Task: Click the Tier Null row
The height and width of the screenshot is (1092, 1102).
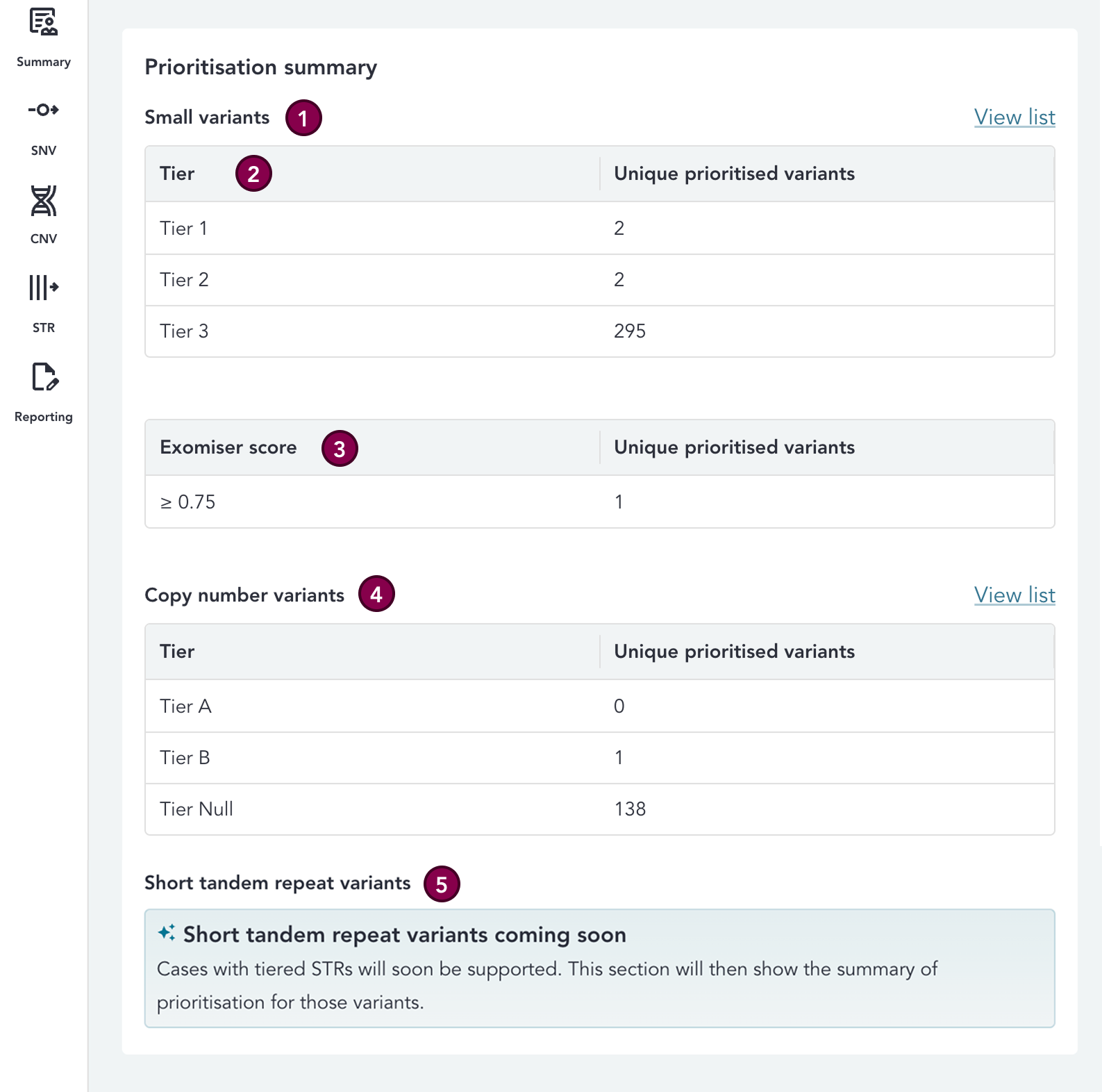Action: point(599,809)
